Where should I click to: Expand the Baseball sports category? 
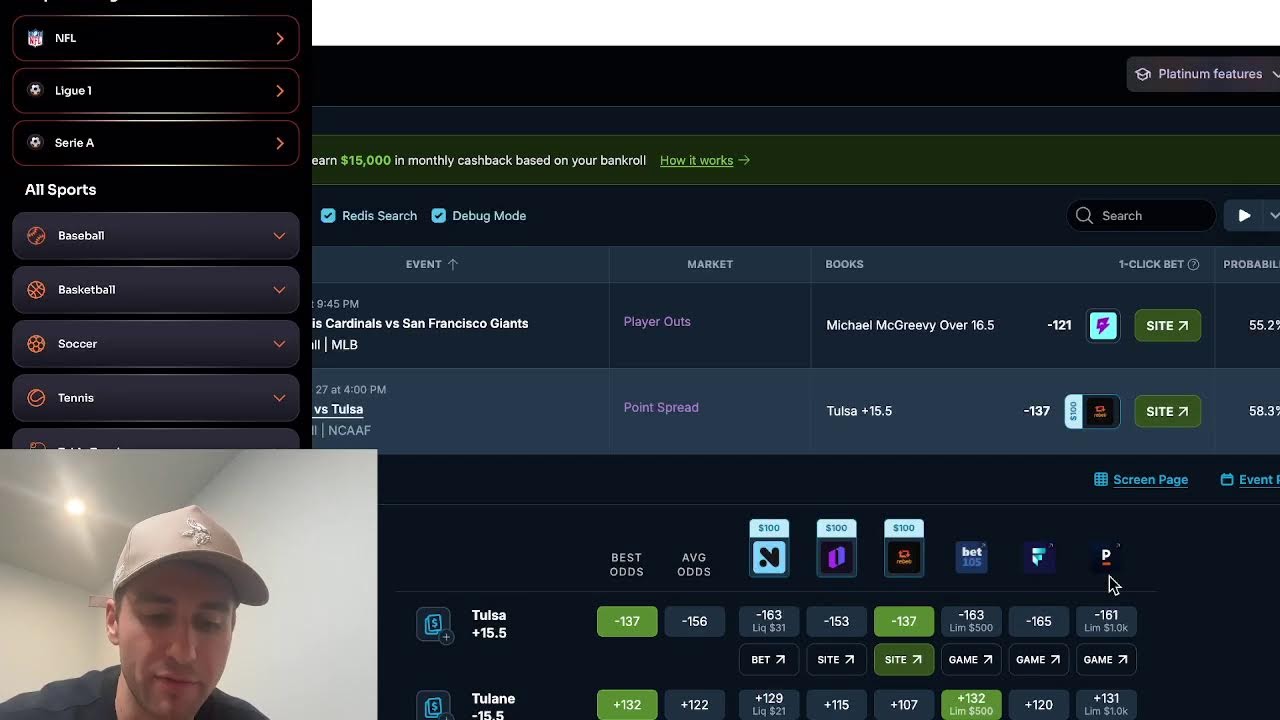pyautogui.click(x=155, y=236)
